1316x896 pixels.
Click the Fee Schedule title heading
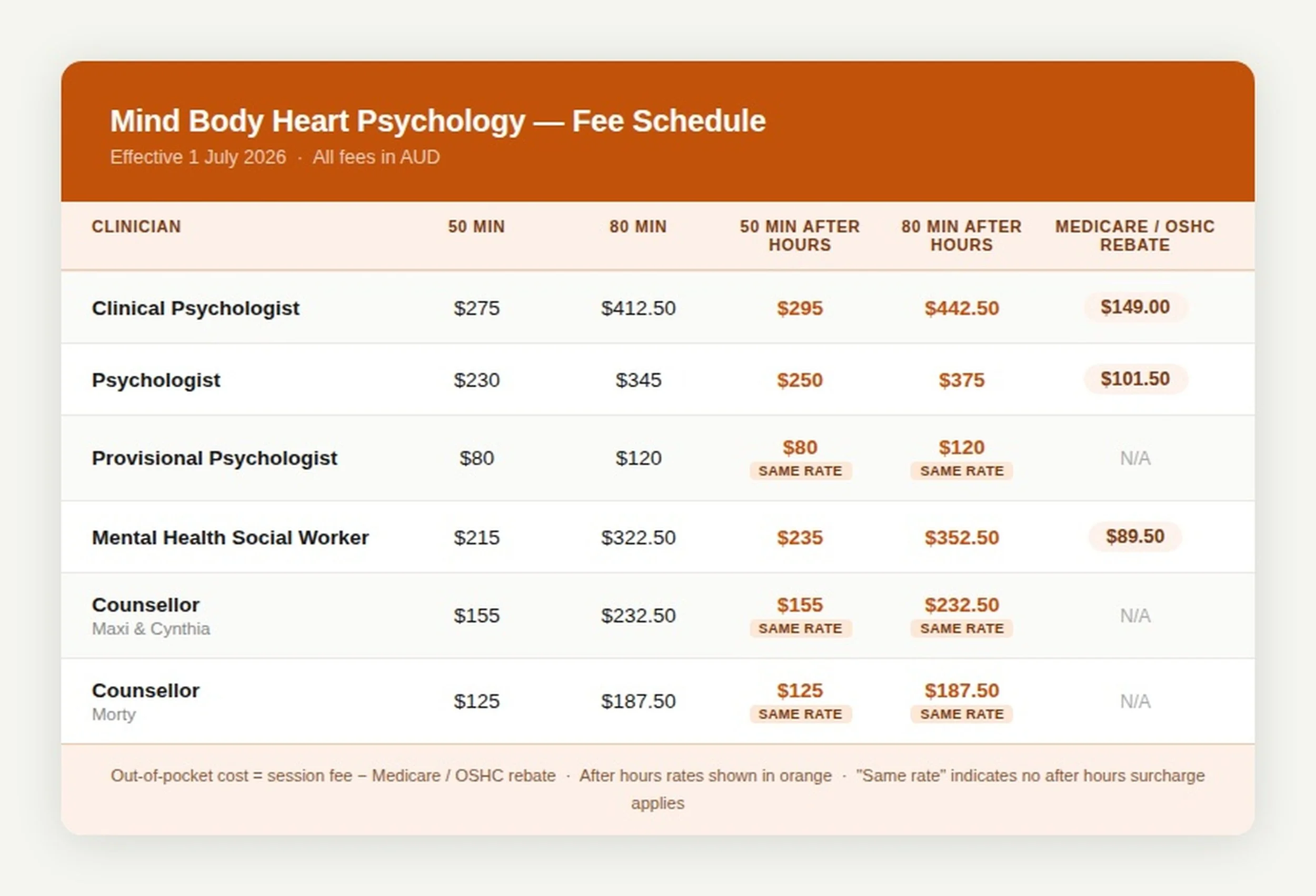437,120
